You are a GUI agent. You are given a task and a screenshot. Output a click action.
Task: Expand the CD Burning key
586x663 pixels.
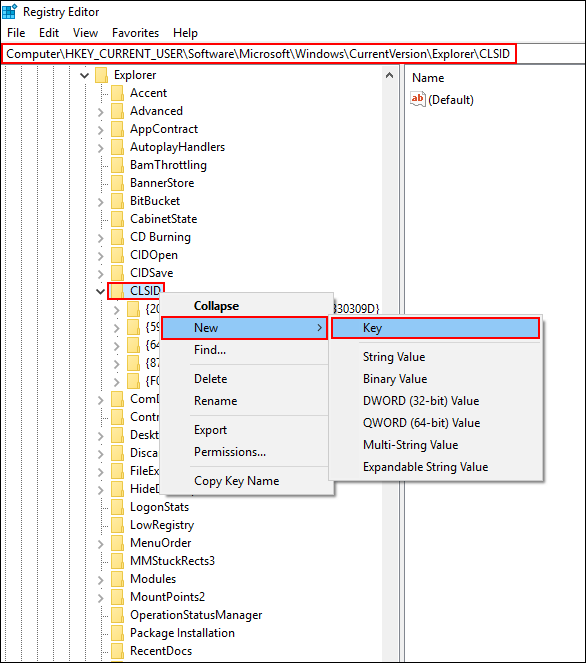[100, 238]
